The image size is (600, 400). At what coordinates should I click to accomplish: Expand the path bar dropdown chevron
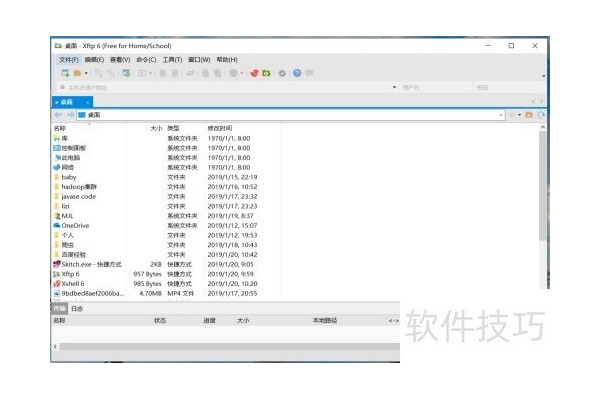501,115
